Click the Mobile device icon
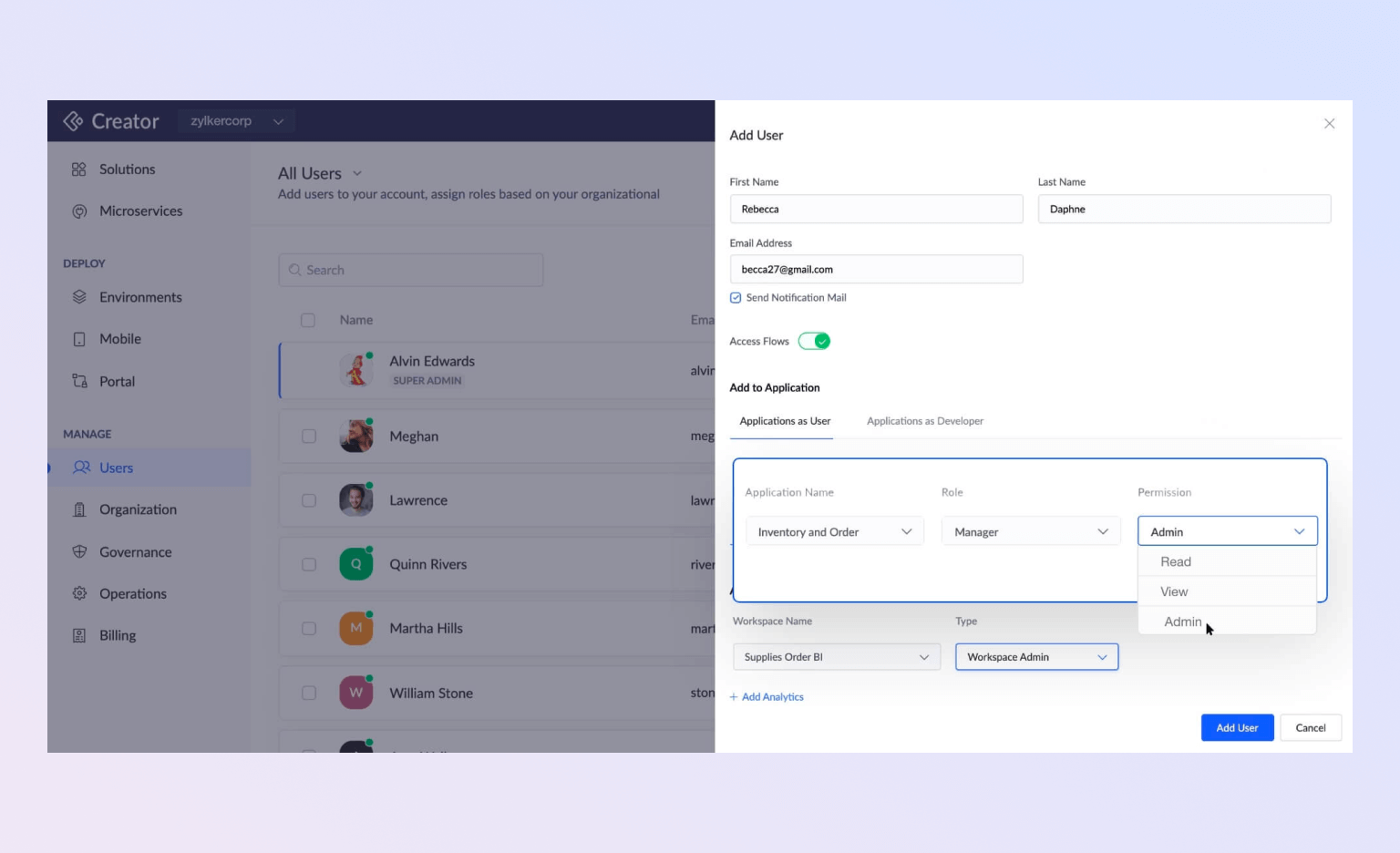Image resolution: width=1400 pixels, height=853 pixels. click(x=79, y=339)
